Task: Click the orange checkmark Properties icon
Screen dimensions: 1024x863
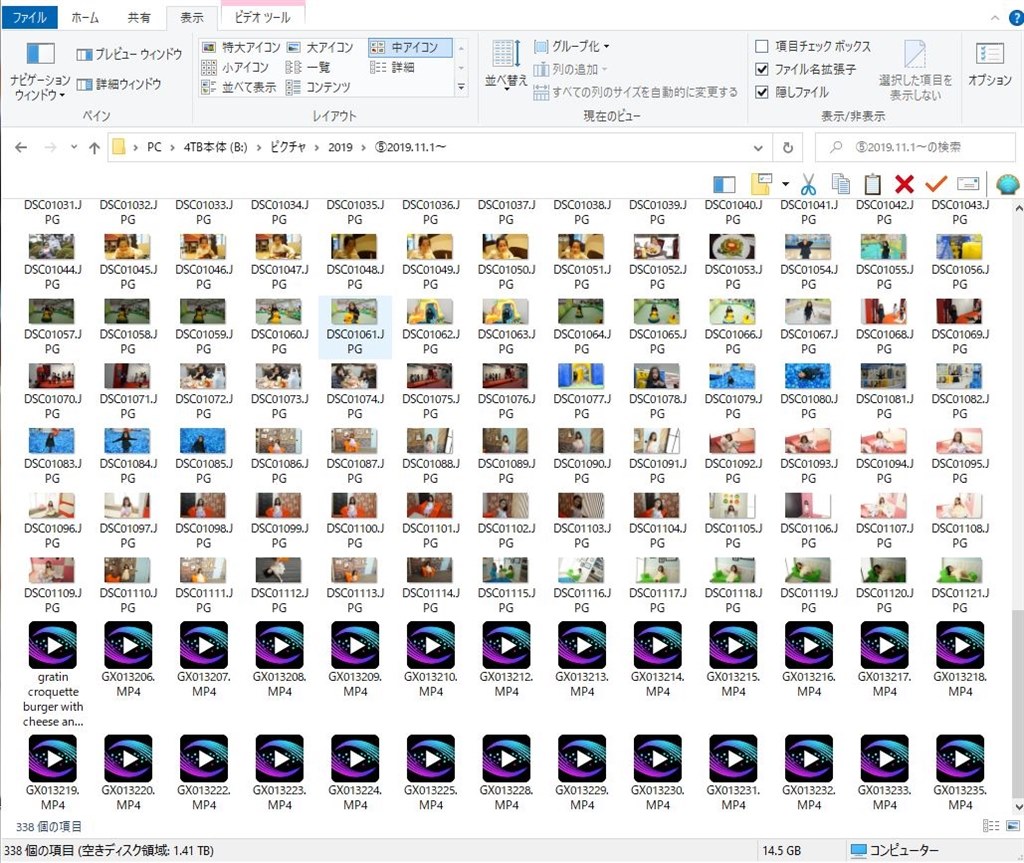Action: (936, 185)
